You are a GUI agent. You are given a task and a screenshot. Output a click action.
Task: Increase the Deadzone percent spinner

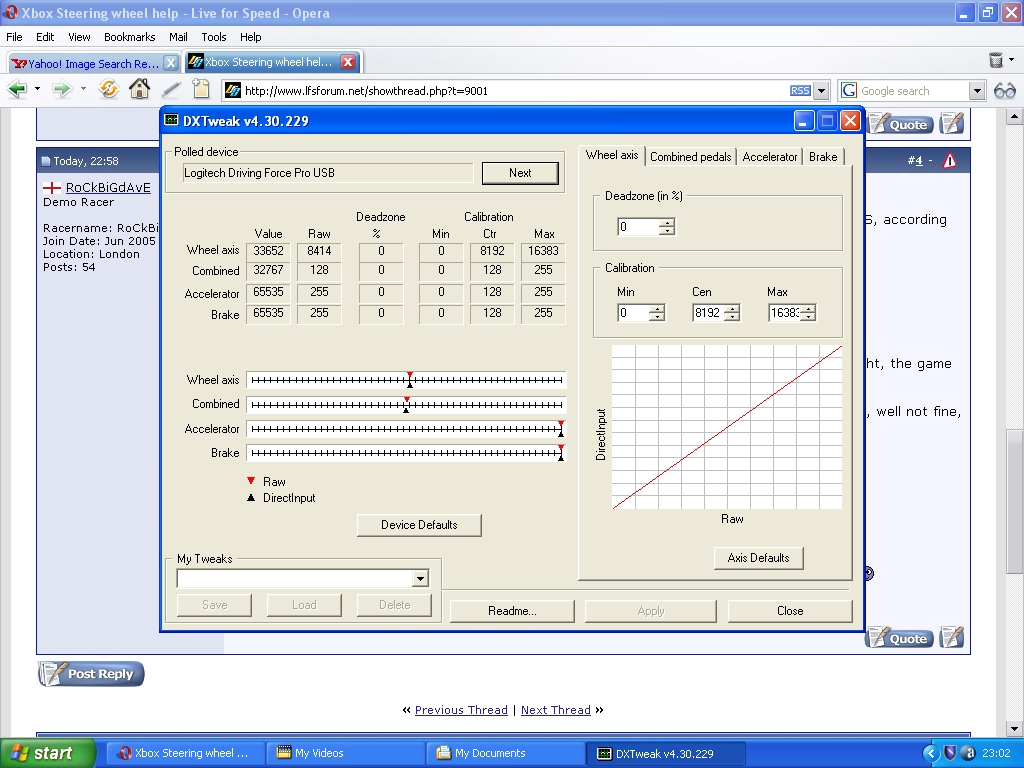[667, 223]
